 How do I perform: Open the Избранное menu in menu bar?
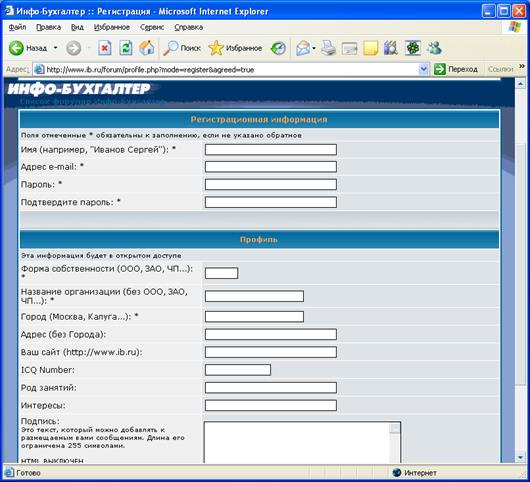point(112,27)
